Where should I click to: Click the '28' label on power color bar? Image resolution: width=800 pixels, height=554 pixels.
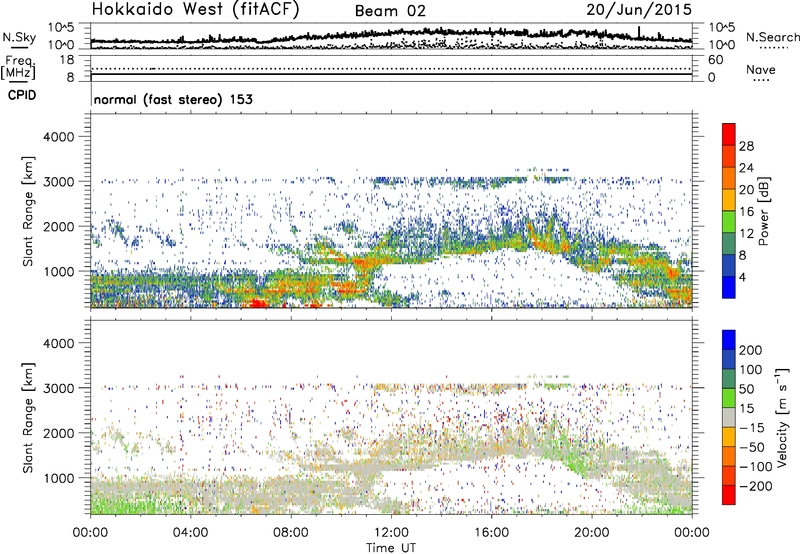pyautogui.click(x=746, y=146)
